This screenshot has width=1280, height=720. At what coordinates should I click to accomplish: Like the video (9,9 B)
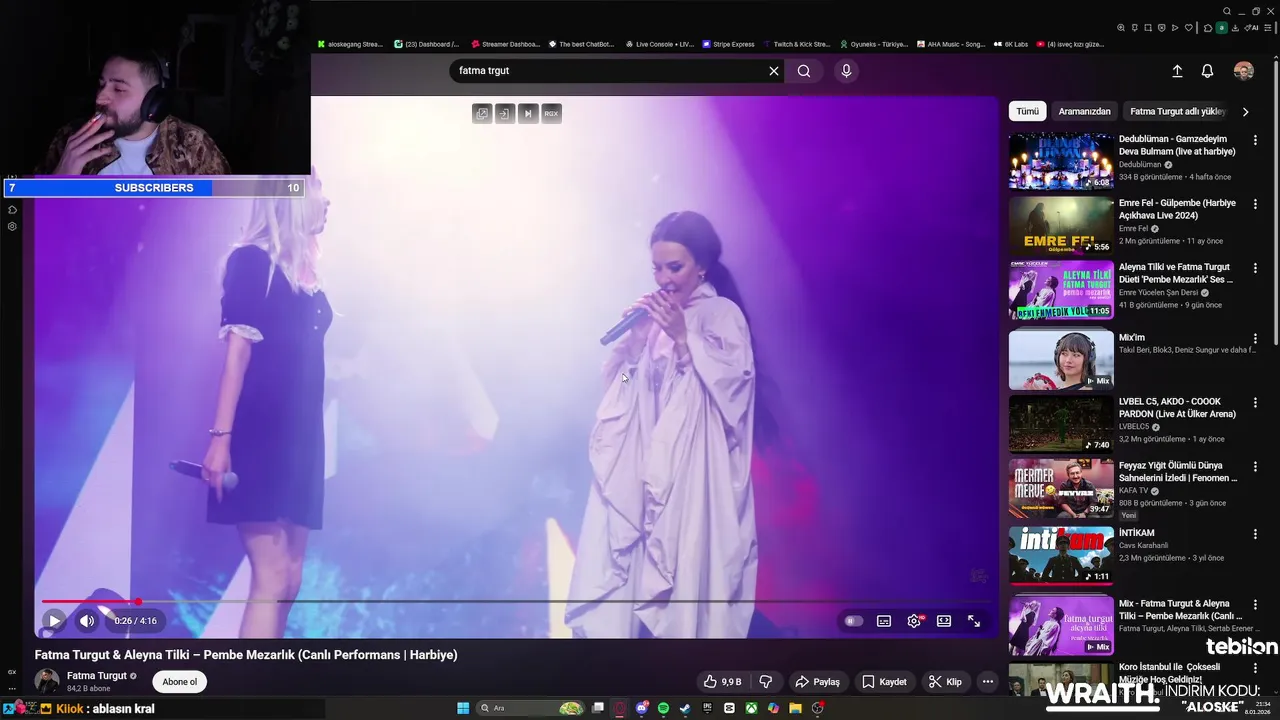[722, 682]
